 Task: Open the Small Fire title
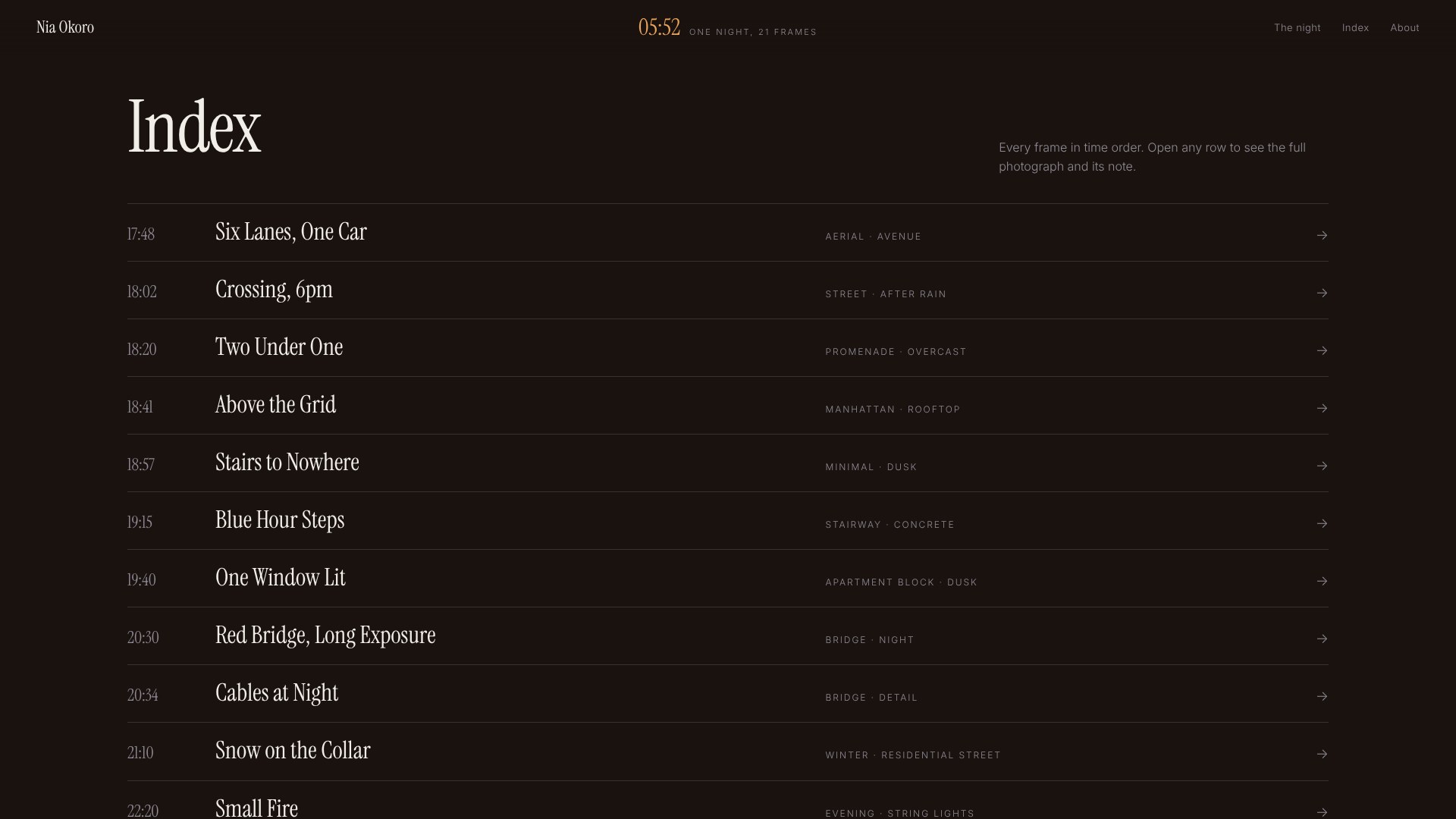coord(256,808)
